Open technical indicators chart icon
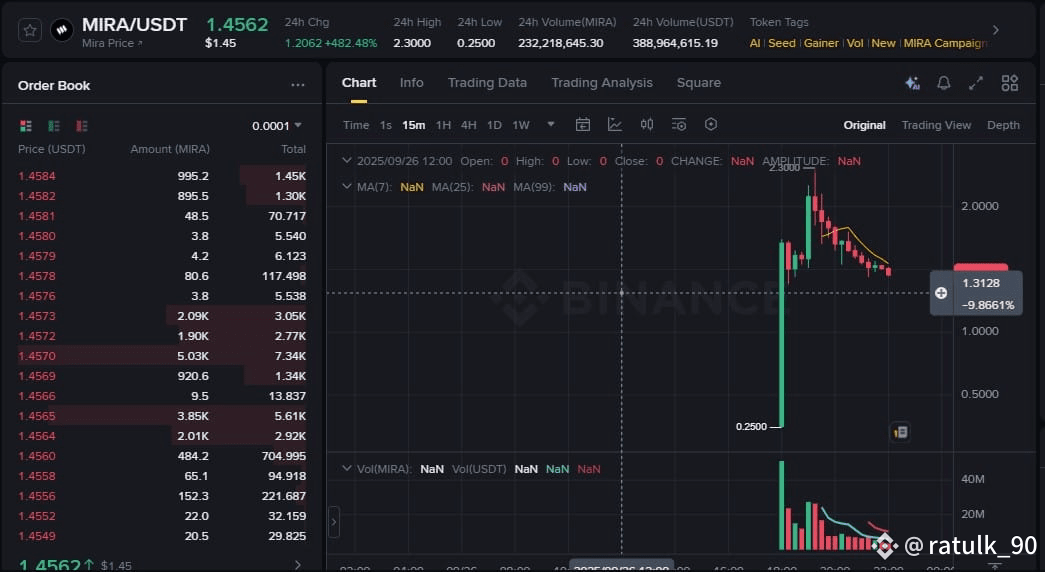1045x572 pixels. click(614, 125)
